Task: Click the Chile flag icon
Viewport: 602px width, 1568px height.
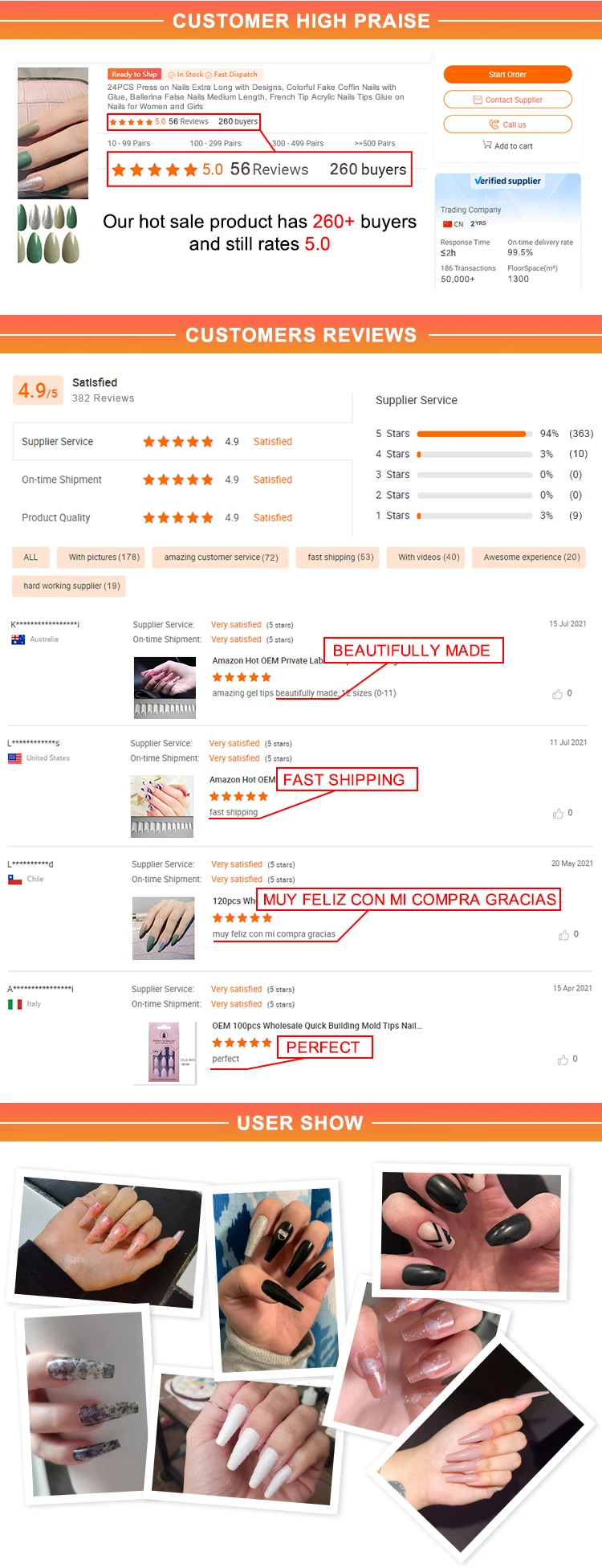Action: pos(14,880)
